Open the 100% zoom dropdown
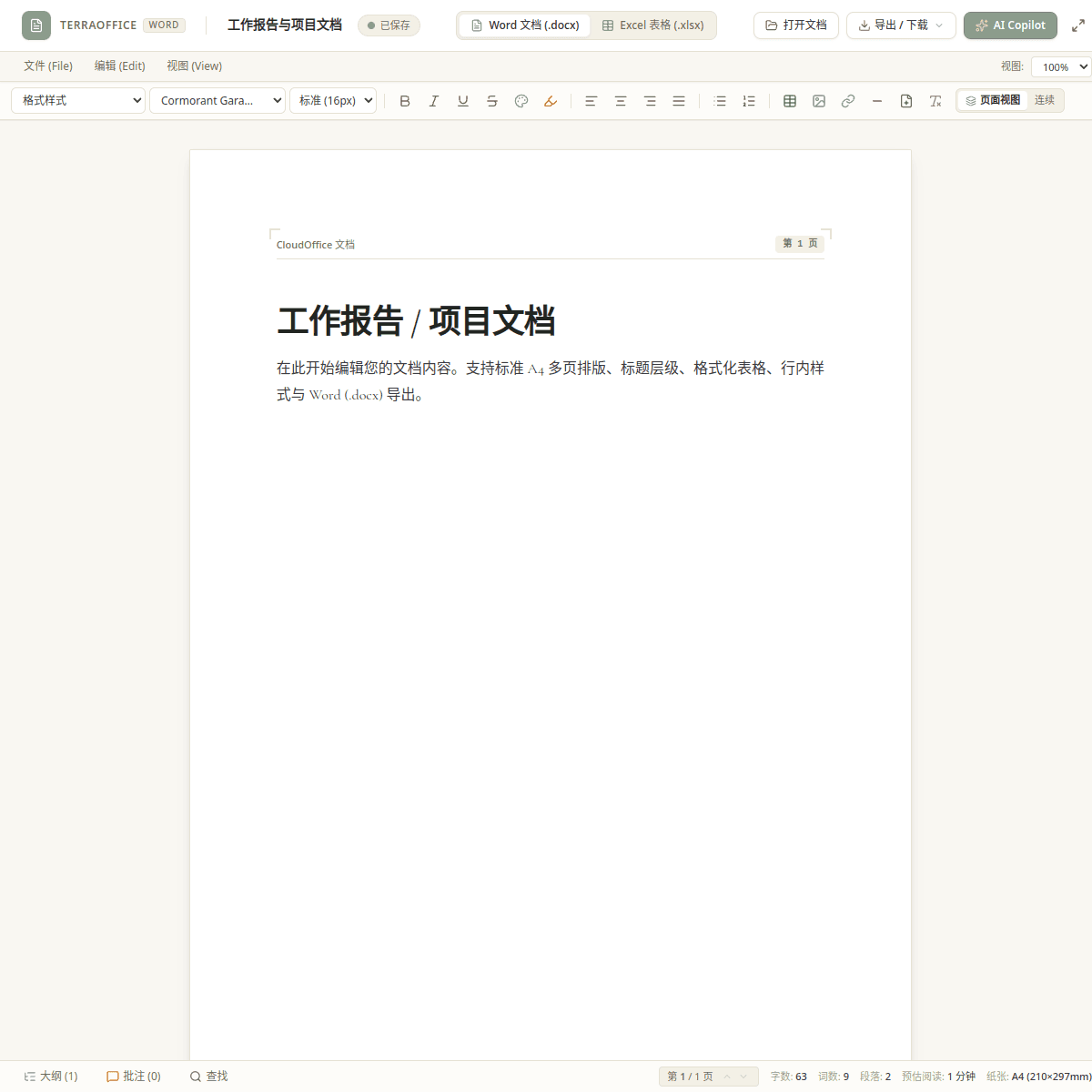Viewport: 1092px width, 1092px height. [1061, 66]
